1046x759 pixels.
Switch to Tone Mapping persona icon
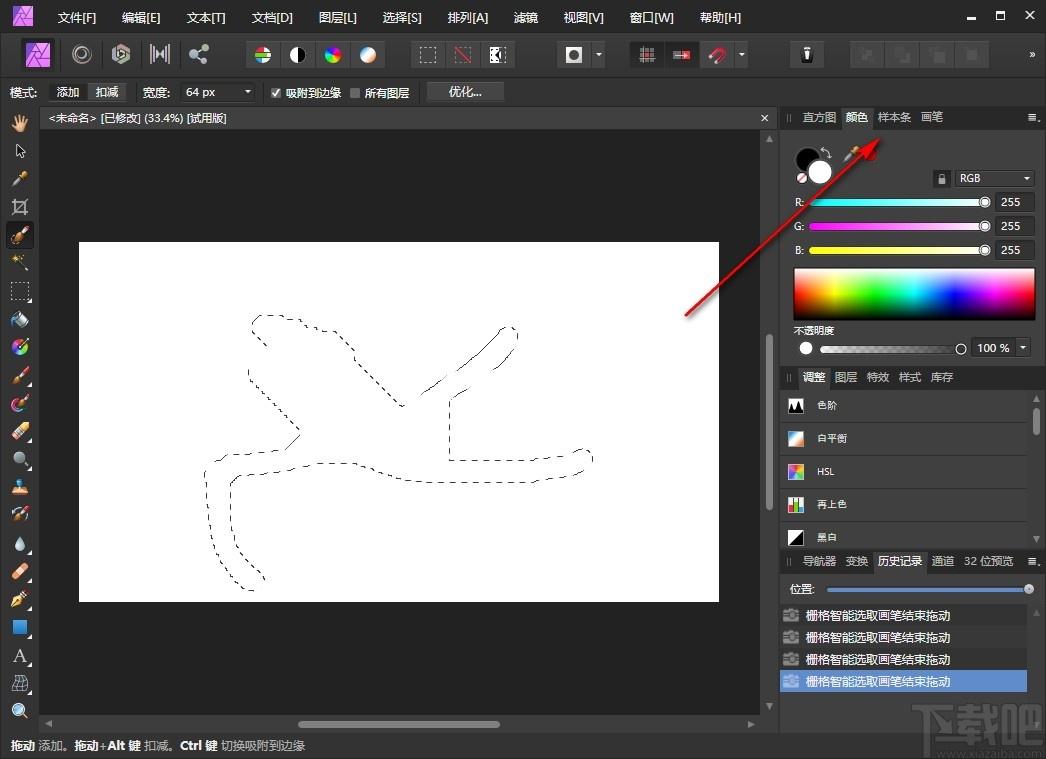coord(159,54)
